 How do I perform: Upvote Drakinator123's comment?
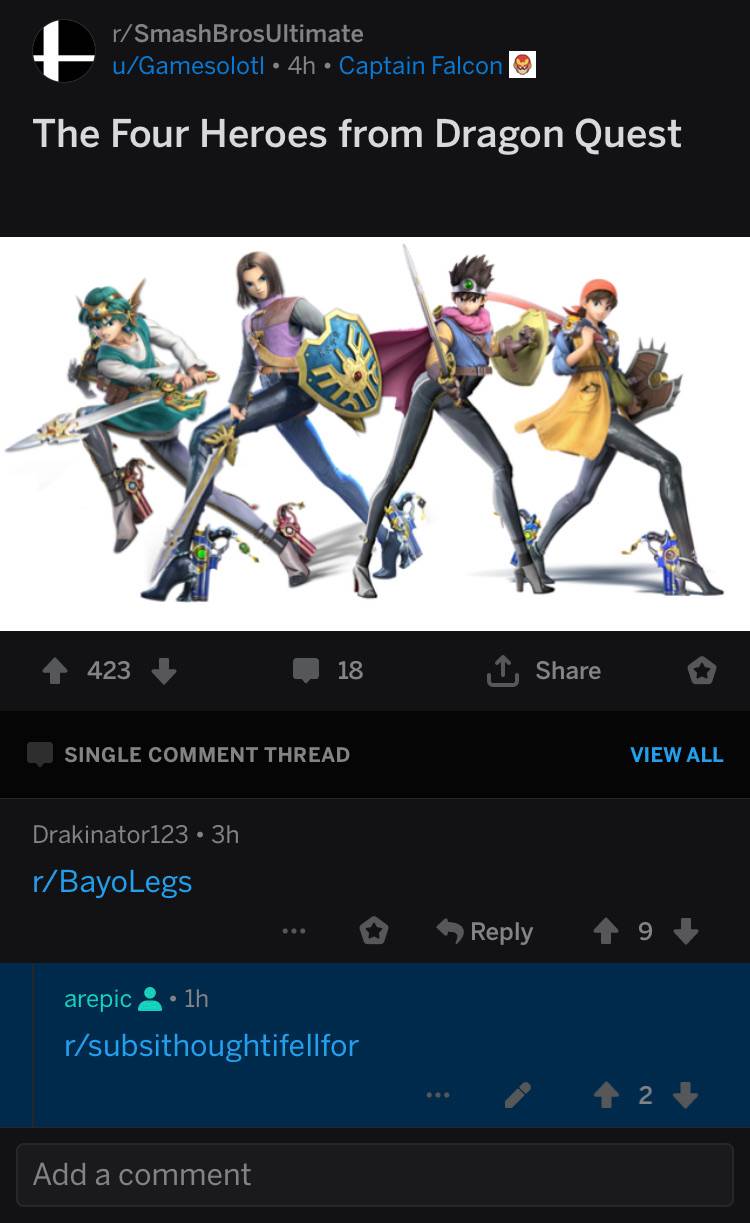tap(605, 931)
